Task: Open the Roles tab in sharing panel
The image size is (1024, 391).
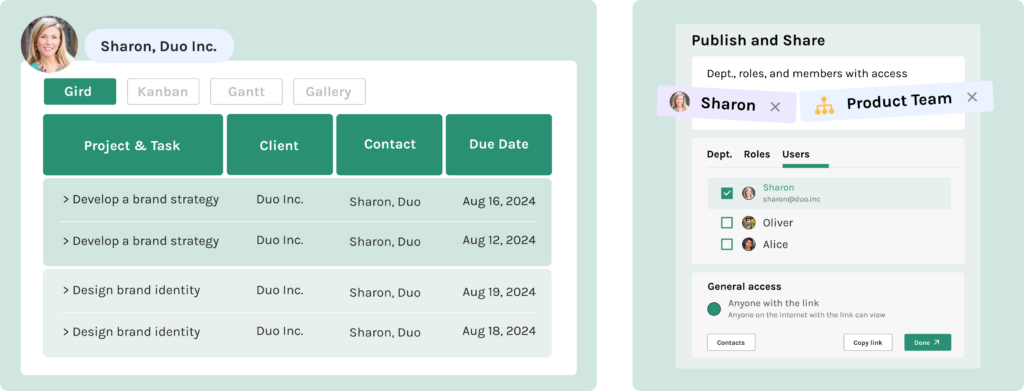Action: click(757, 155)
